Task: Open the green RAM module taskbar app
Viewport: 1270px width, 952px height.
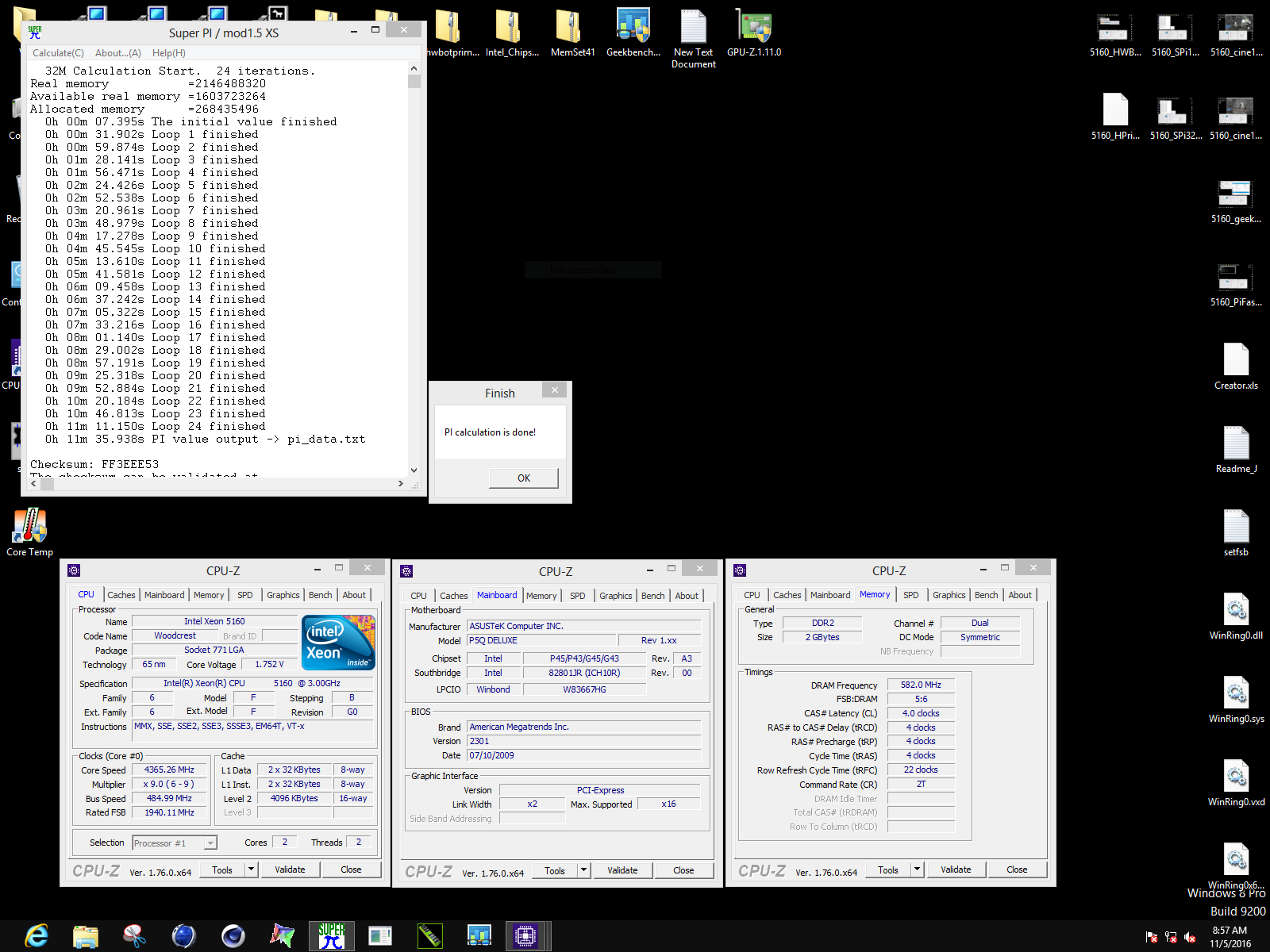Action: click(429, 936)
